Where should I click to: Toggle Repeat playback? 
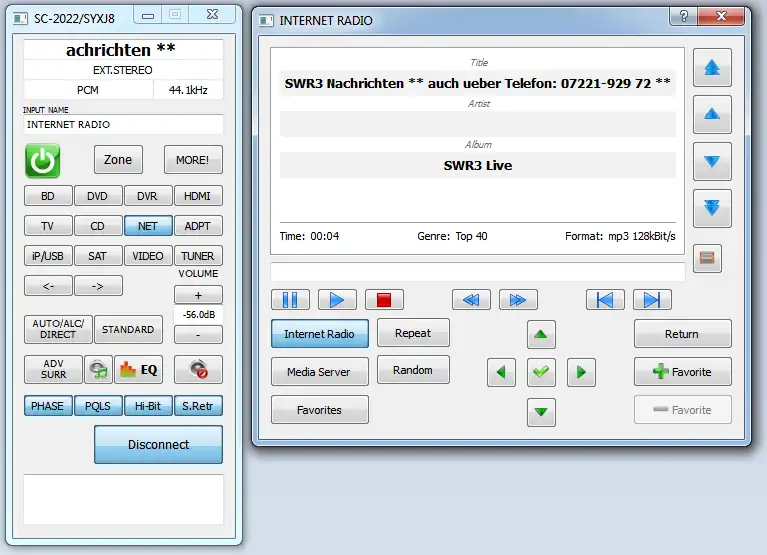coord(413,333)
